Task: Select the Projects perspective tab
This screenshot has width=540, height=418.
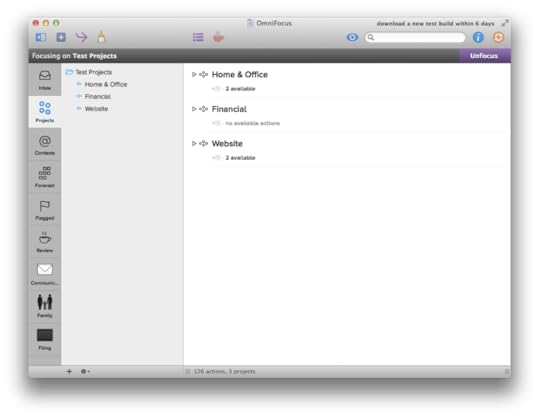Action: (45, 112)
